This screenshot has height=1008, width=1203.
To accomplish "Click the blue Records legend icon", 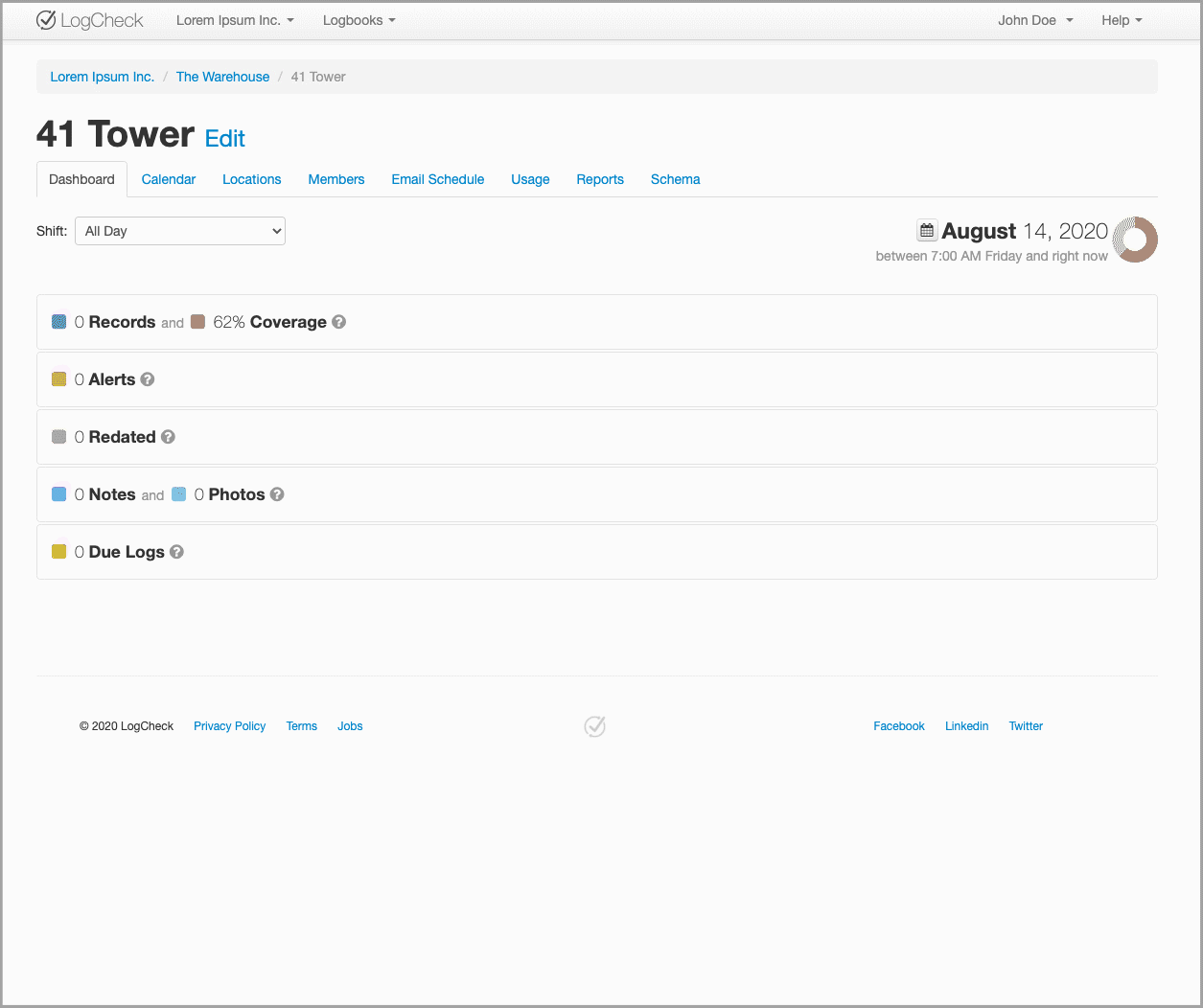I will point(58,322).
